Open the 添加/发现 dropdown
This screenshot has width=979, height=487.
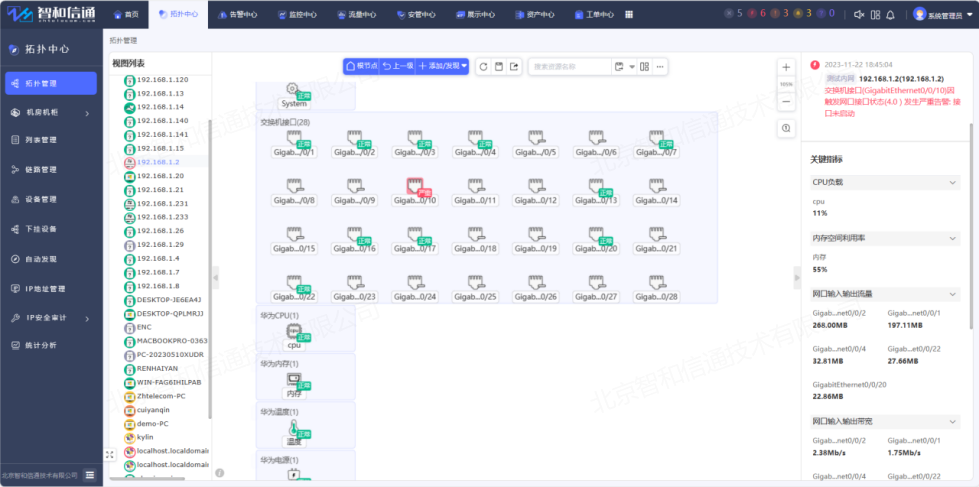click(x=442, y=66)
